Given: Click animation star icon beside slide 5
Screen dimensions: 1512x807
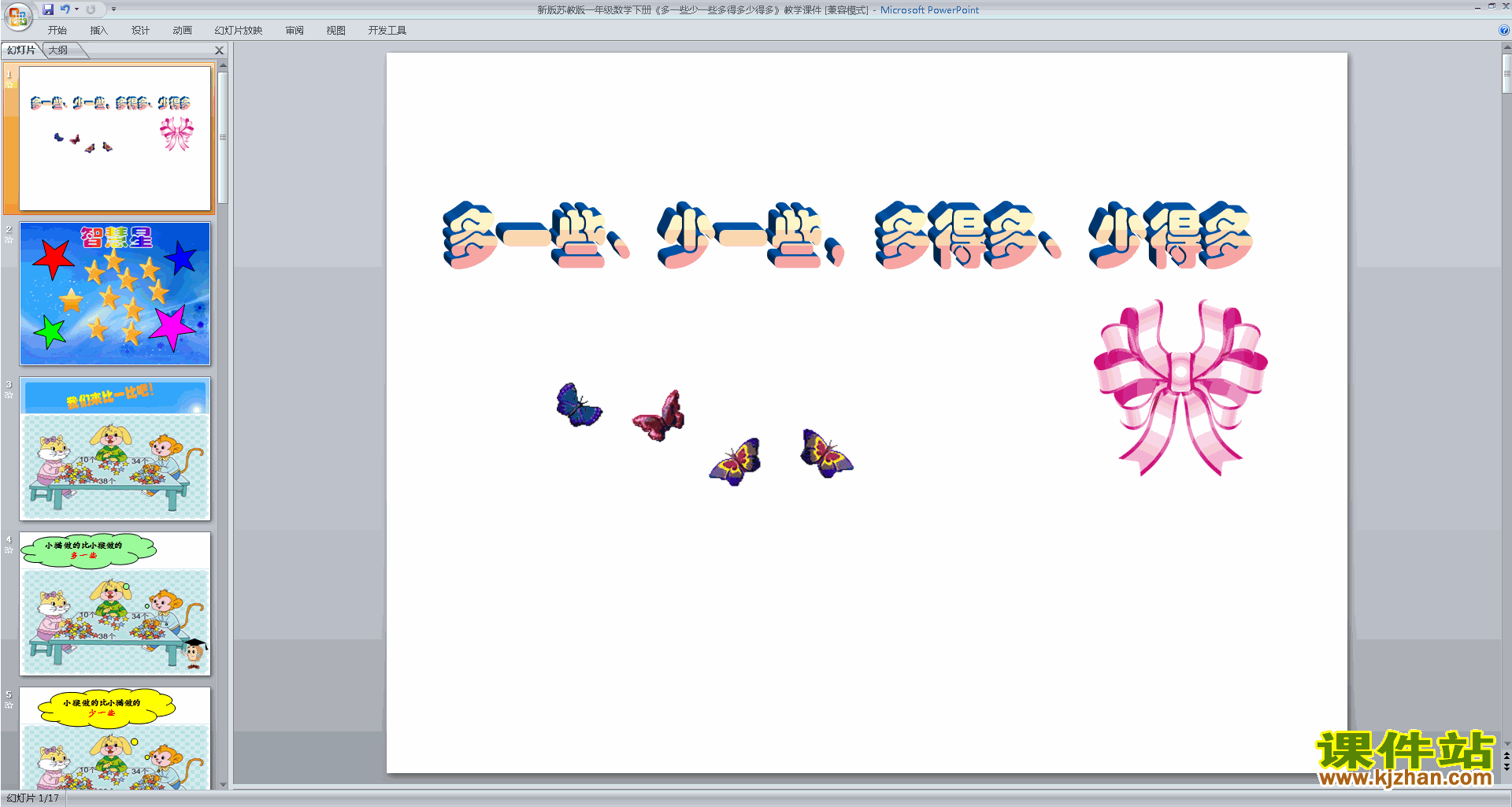Looking at the screenshot, I should pos(9,705).
